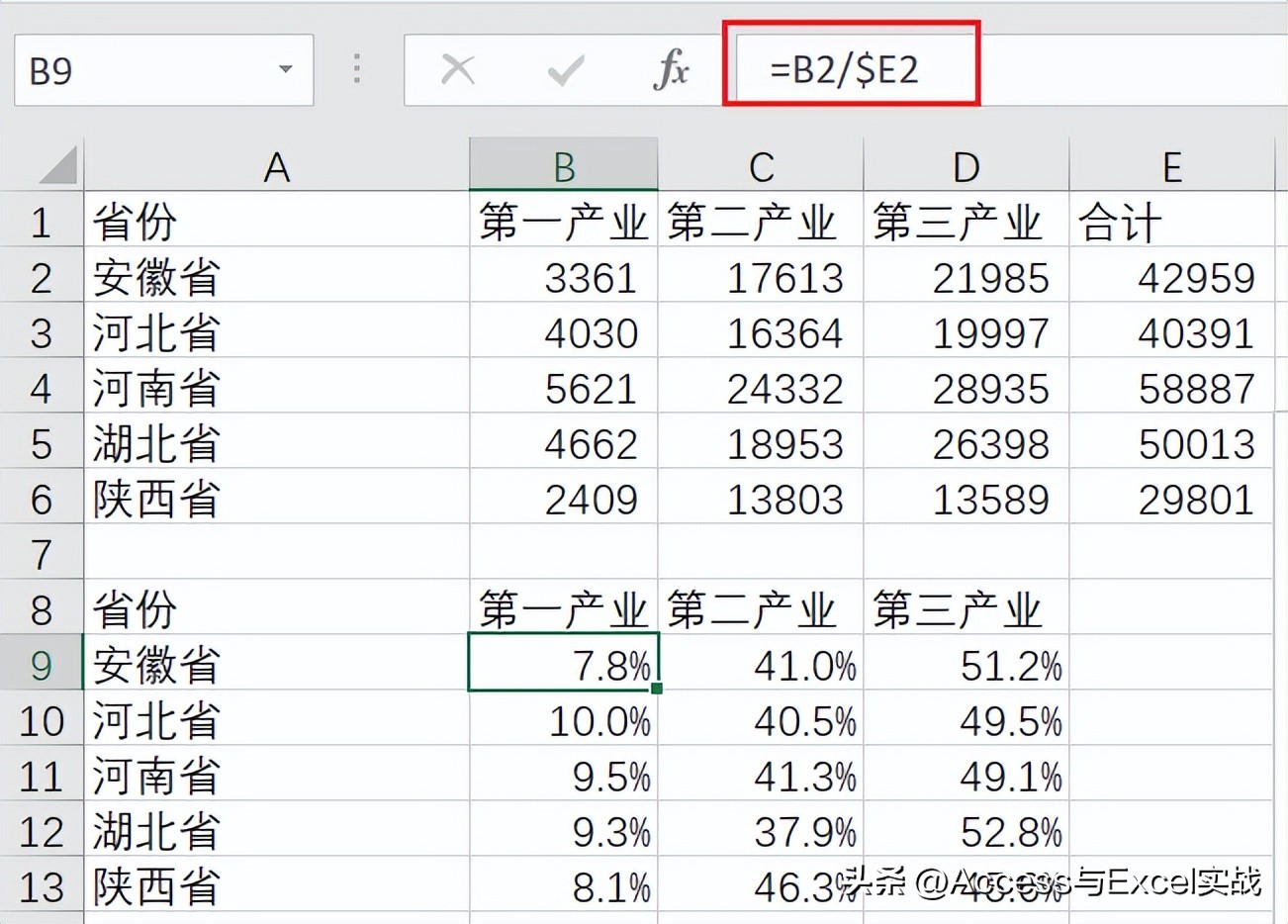Viewport: 1288px width, 924px height.
Task: Open the Name Box dropdown
Action: [x=285, y=69]
